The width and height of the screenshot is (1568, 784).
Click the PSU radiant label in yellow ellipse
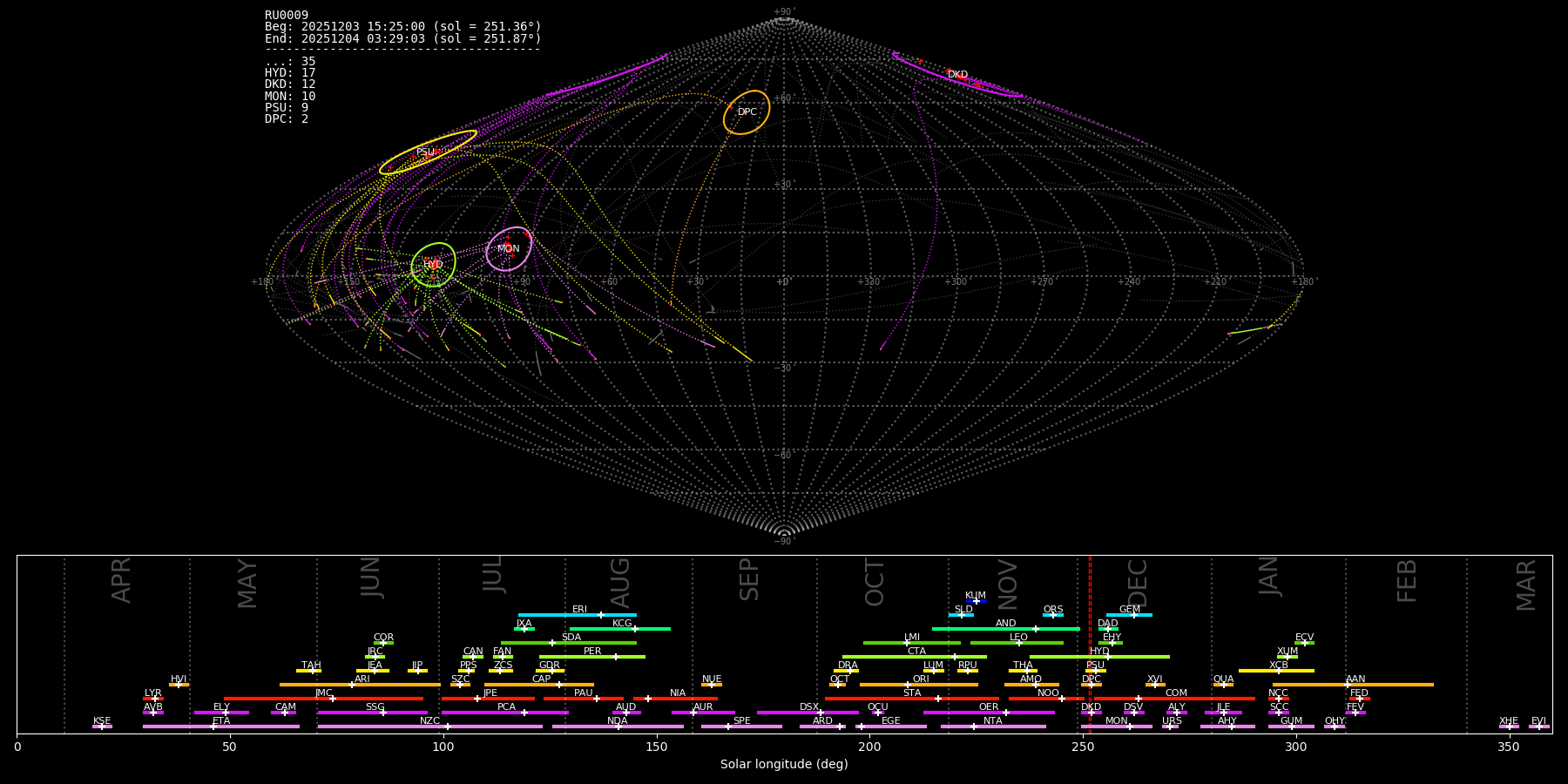click(x=425, y=152)
